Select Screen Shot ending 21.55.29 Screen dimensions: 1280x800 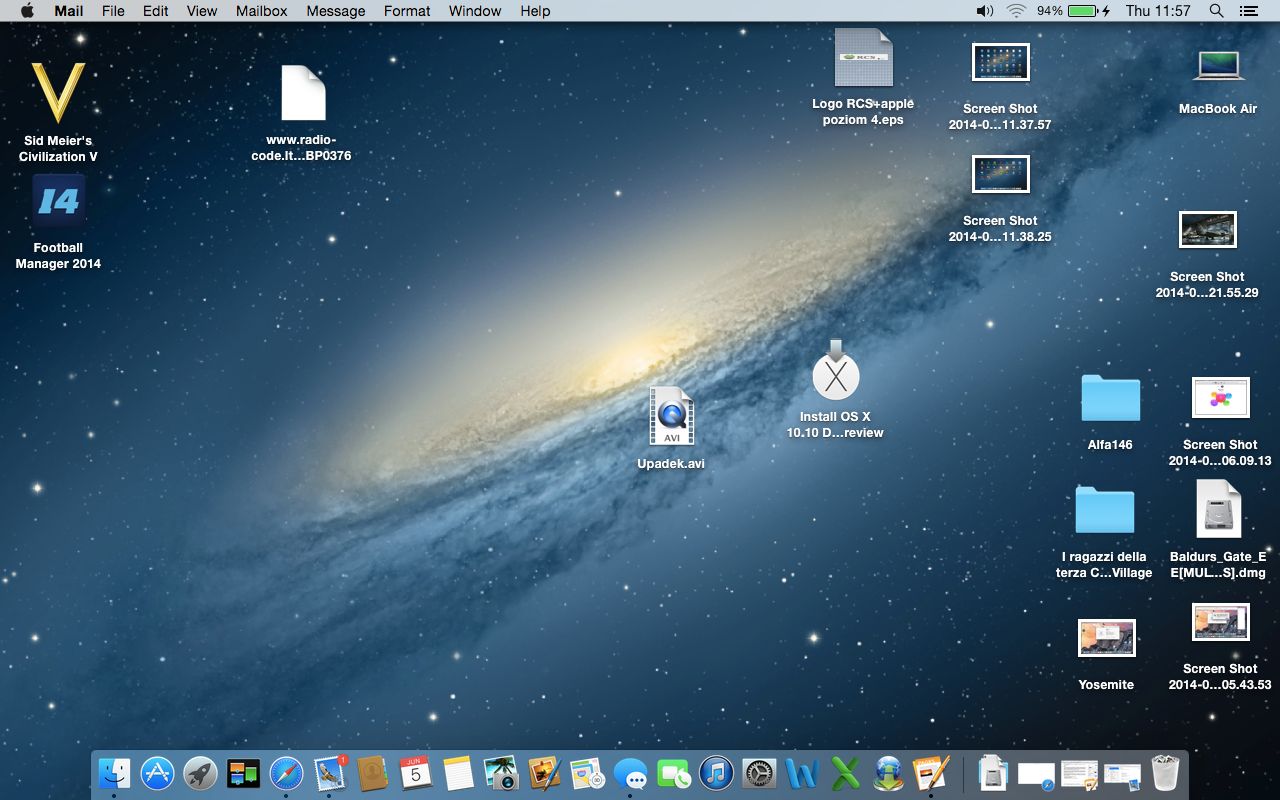tap(1208, 254)
